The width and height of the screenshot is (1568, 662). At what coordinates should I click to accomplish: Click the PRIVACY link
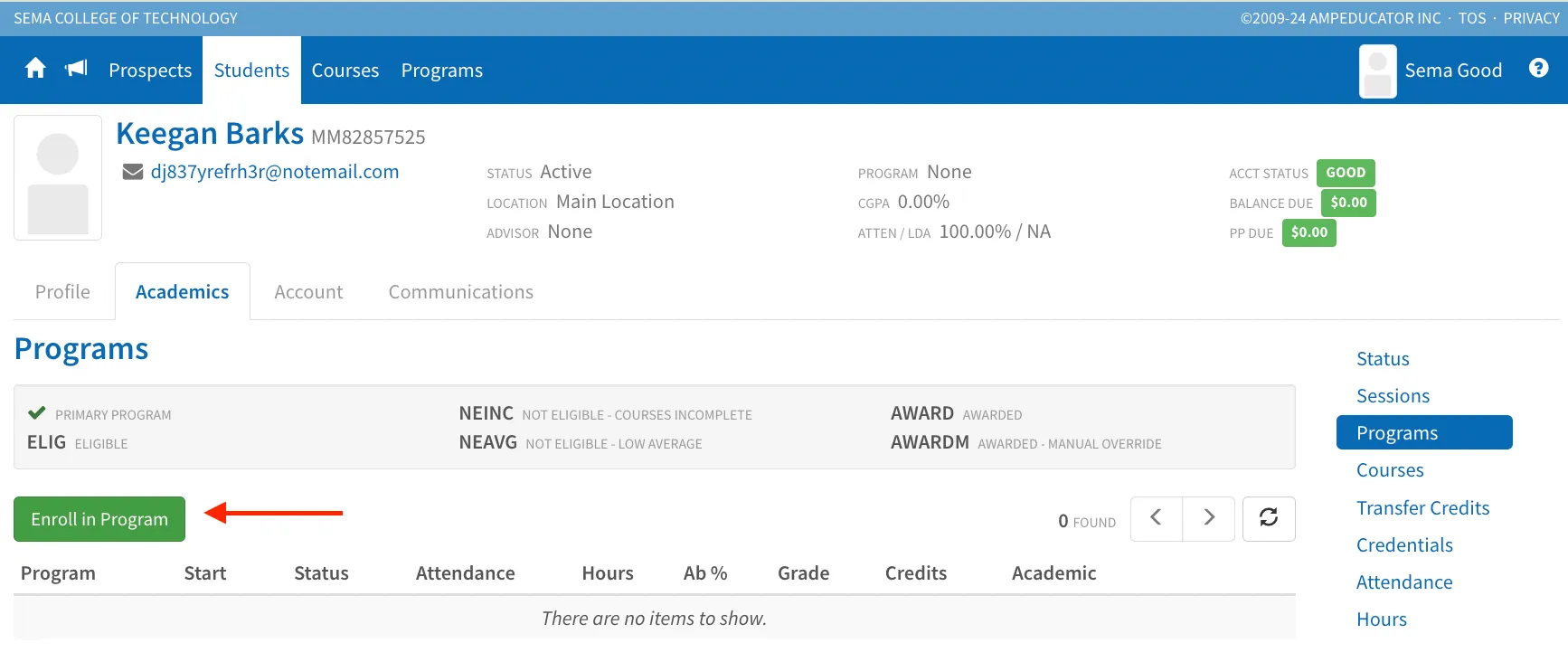tap(1531, 18)
